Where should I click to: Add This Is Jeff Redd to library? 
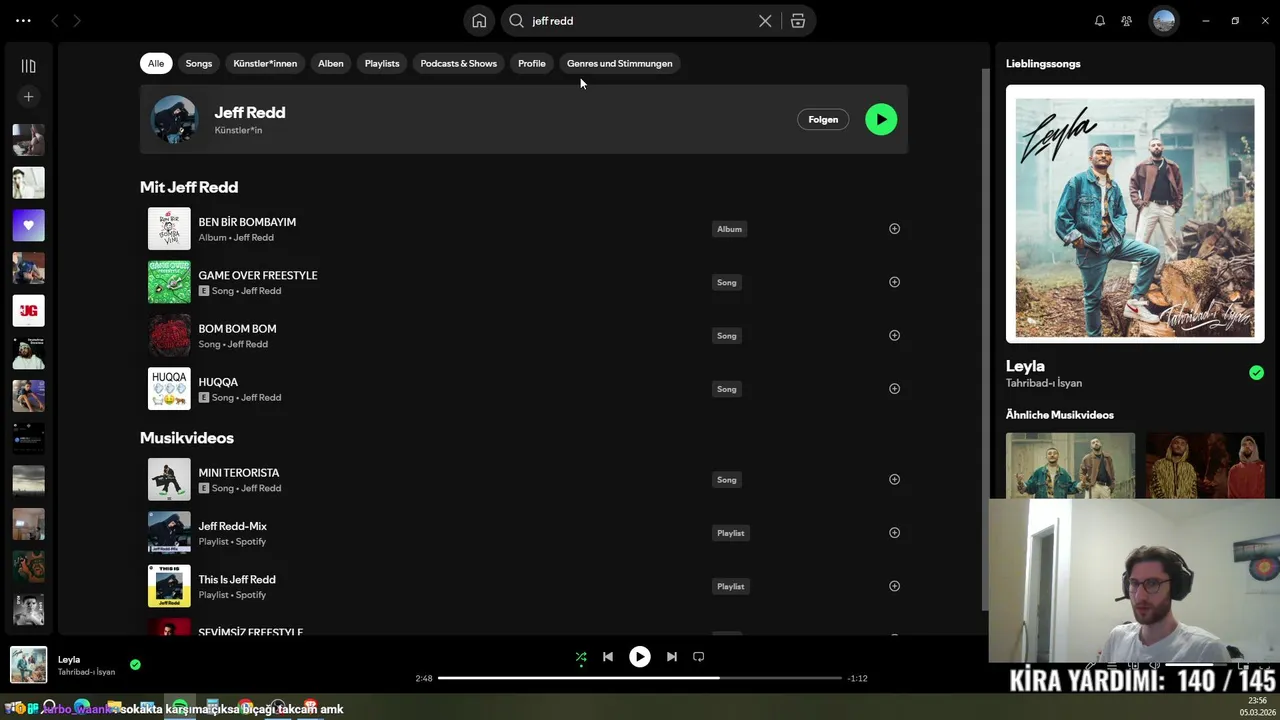tap(894, 586)
